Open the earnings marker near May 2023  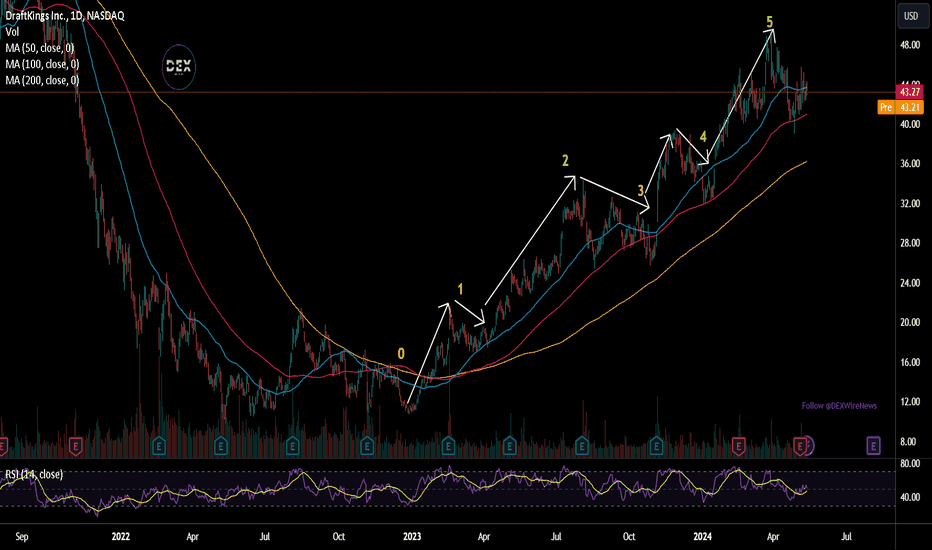tap(509, 445)
